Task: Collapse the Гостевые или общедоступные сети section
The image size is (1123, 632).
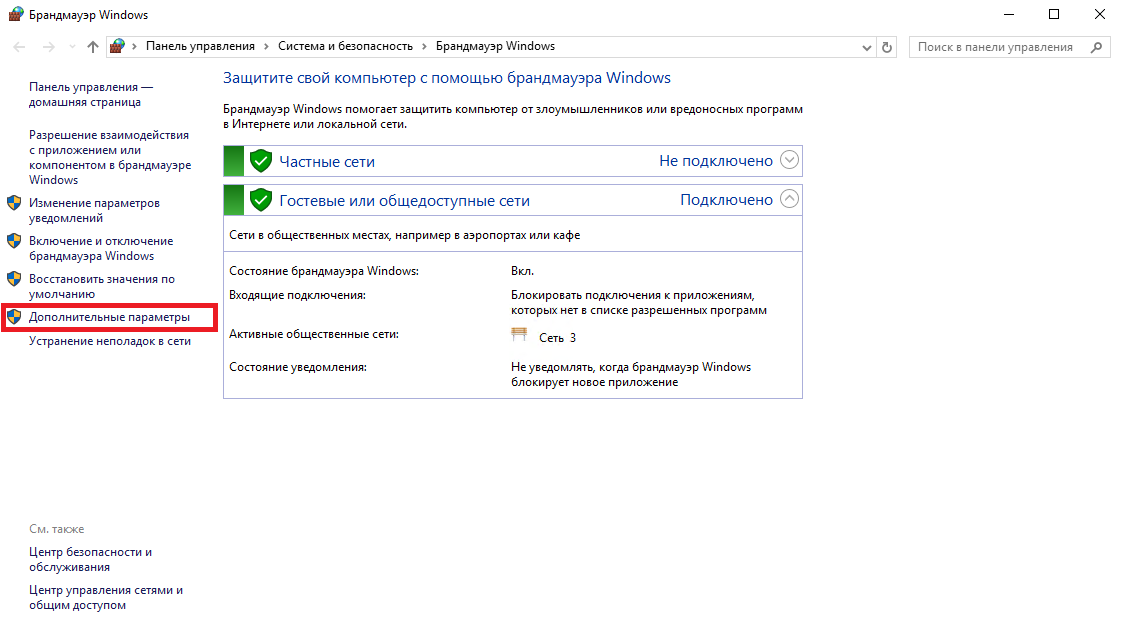Action: pos(789,199)
